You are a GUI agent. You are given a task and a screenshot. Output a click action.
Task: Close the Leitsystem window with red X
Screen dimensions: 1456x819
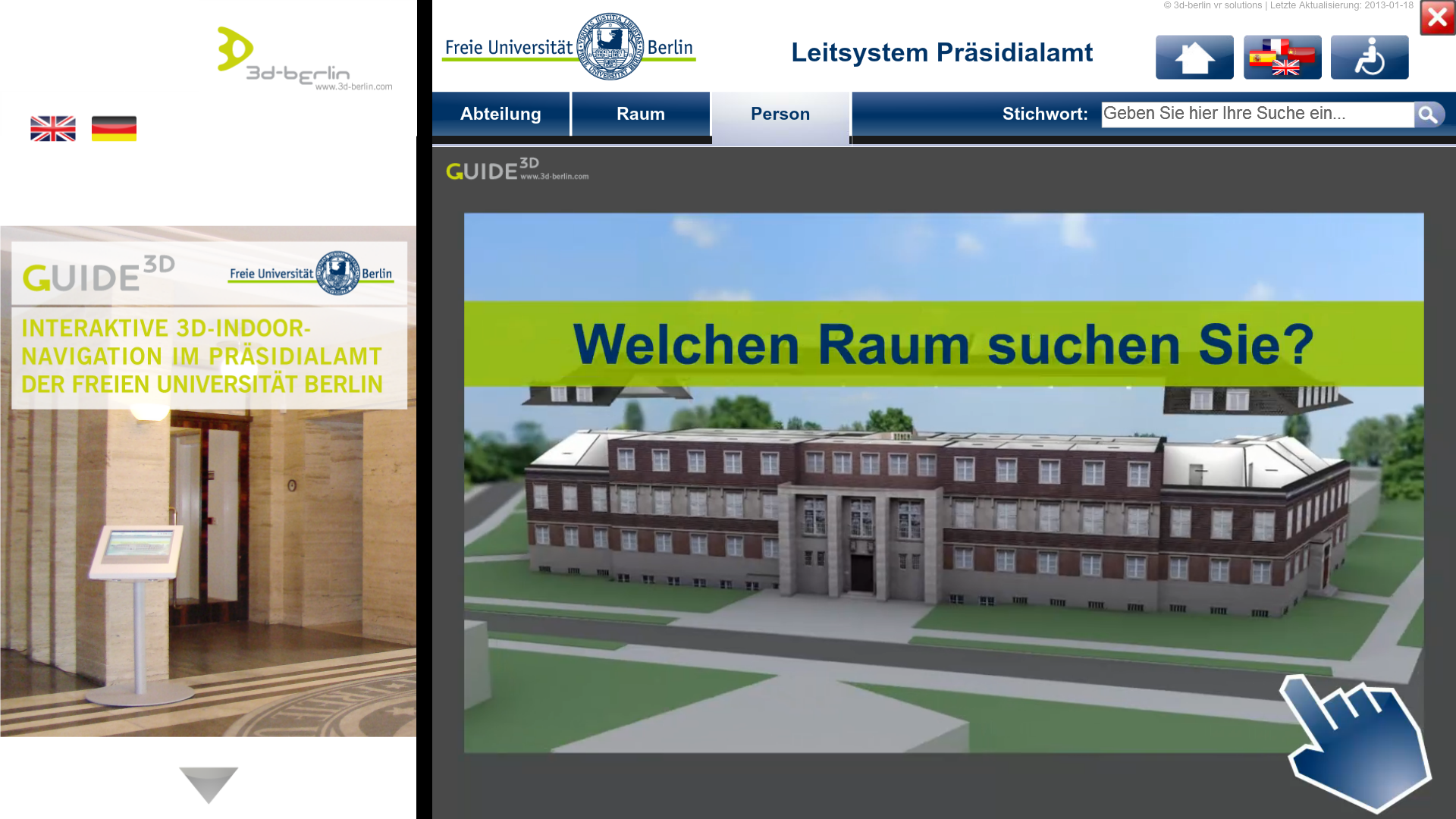pos(1437,18)
